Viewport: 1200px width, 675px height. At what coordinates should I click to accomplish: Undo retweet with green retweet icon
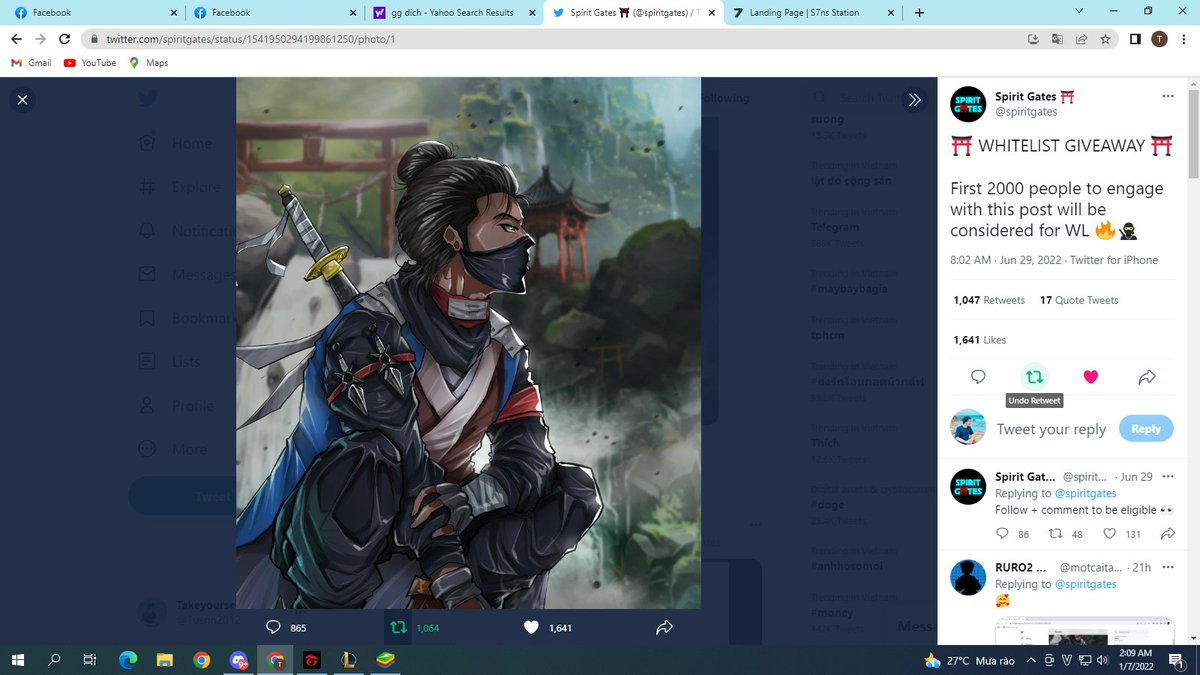tap(1034, 377)
